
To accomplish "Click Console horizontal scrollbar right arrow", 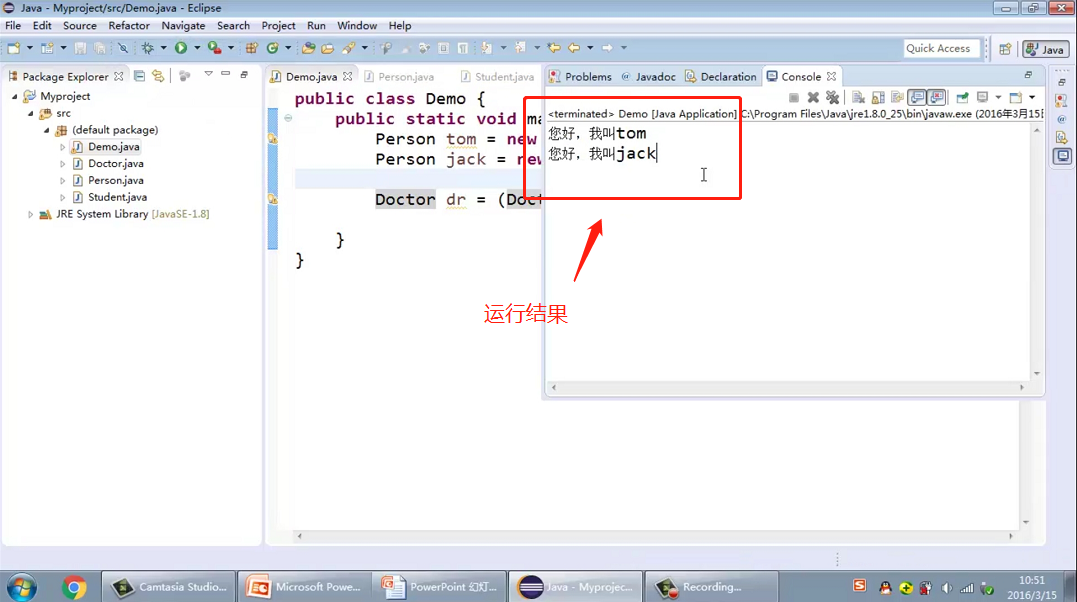I will pyautogui.click(x=1022, y=388).
